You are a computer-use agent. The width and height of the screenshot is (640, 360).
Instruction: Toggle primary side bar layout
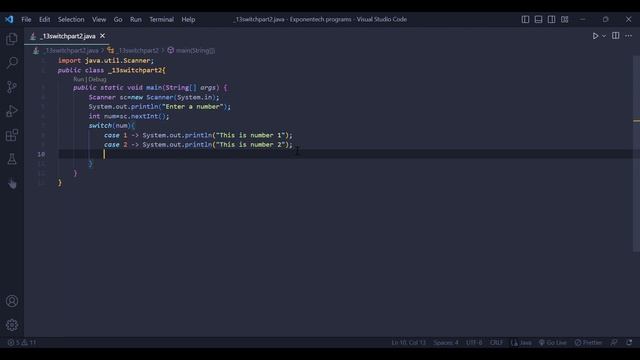[x=525, y=19]
